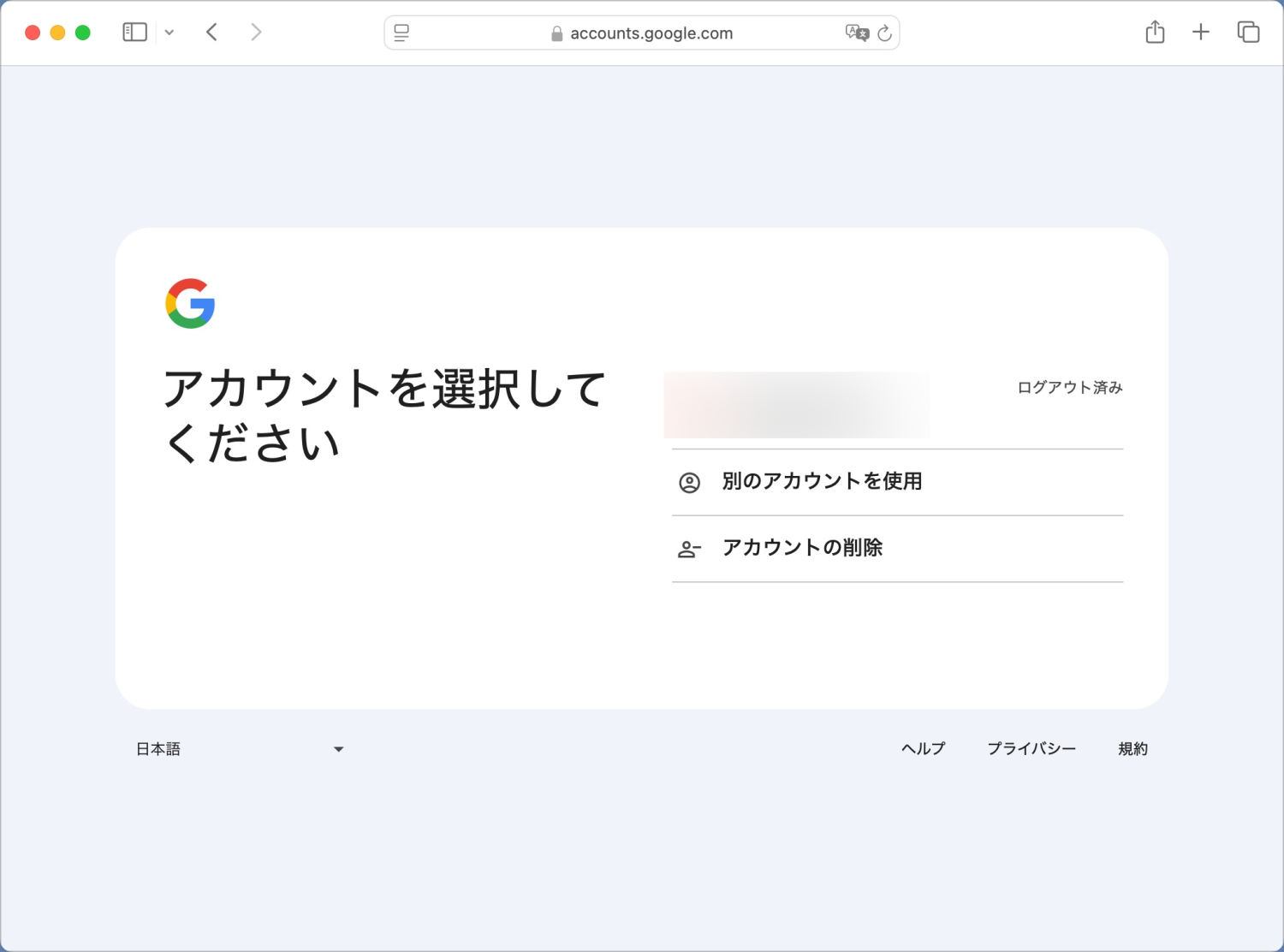Open a new tab with plus icon
The width and height of the screenshot is (1284, 952).
[1201, 33]
